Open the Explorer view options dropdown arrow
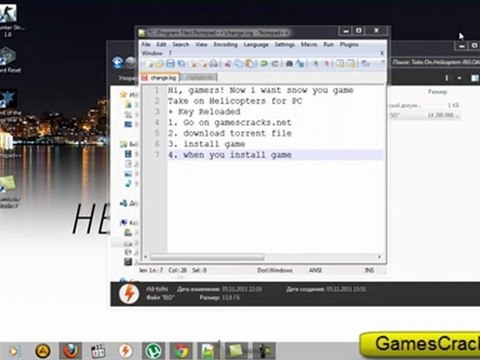Image resolution: width=480 pixels, height=360 pixels. [459, 78]
